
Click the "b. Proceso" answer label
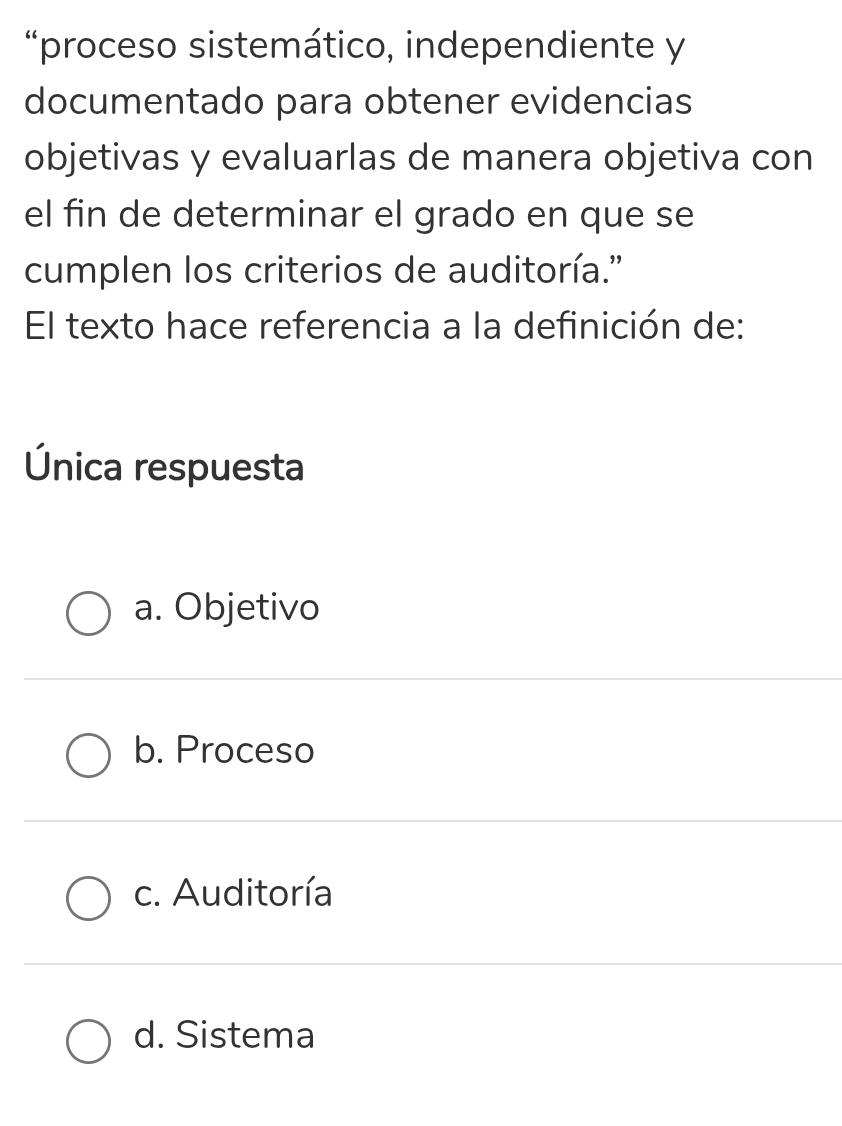click(224, 750)
